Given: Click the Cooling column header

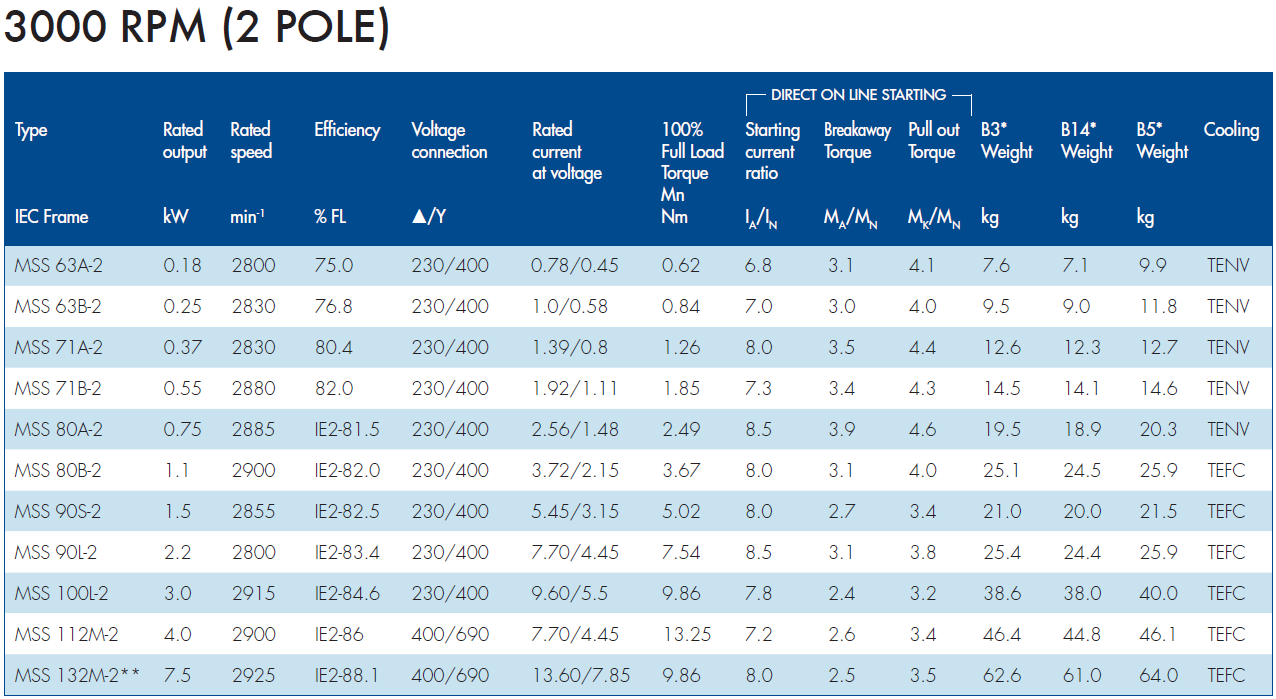Looking at the screenshot, I should coord(1231,130).
